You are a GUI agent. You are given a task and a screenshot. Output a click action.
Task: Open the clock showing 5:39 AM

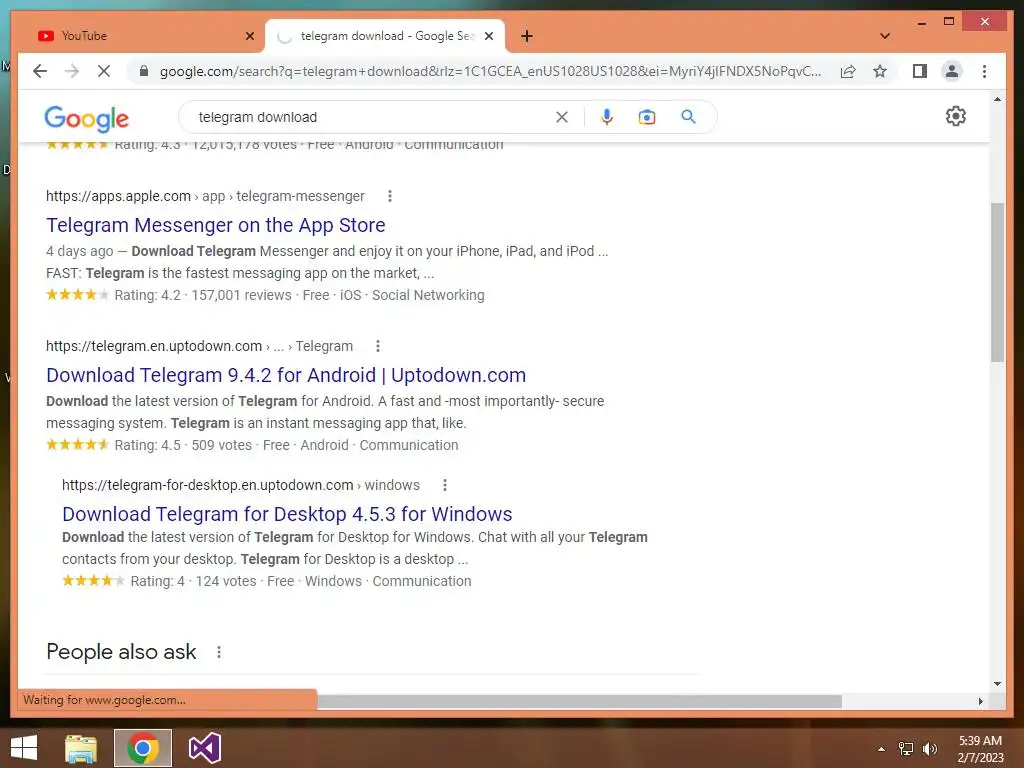pos(980,749)
